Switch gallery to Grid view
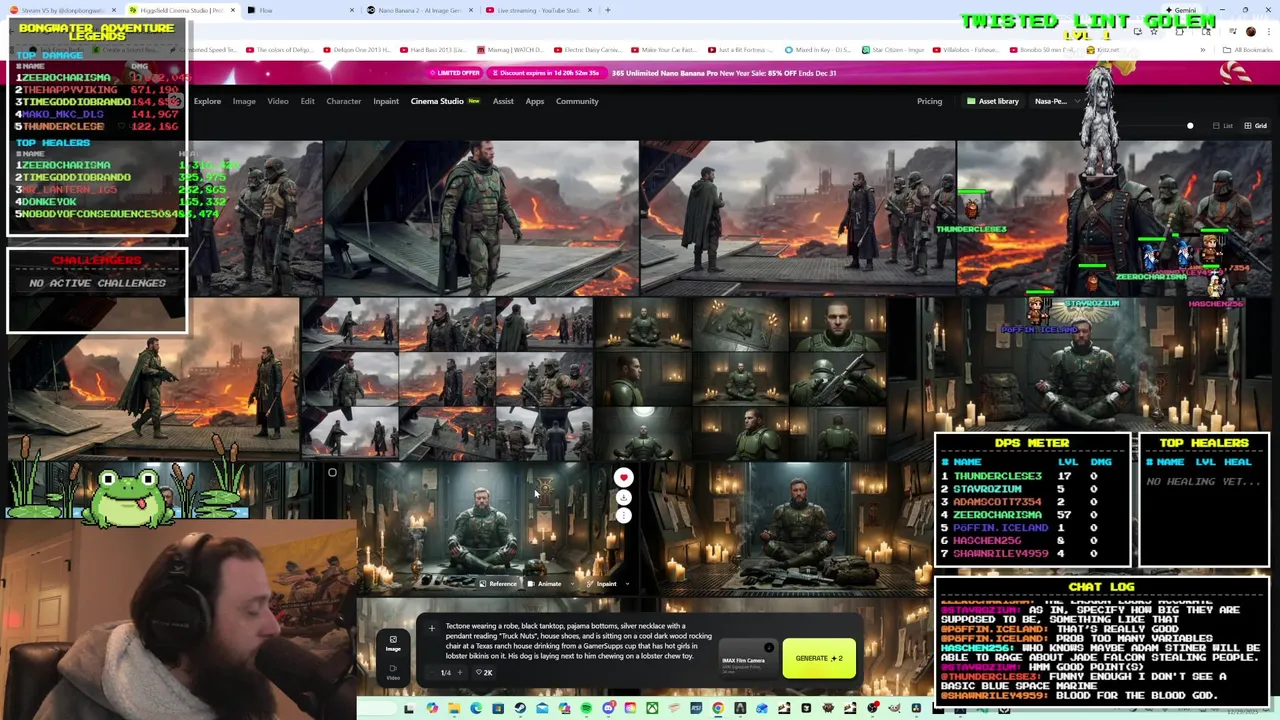The height and width of the screenshot is (720, 1280). tap(1255, 126)
